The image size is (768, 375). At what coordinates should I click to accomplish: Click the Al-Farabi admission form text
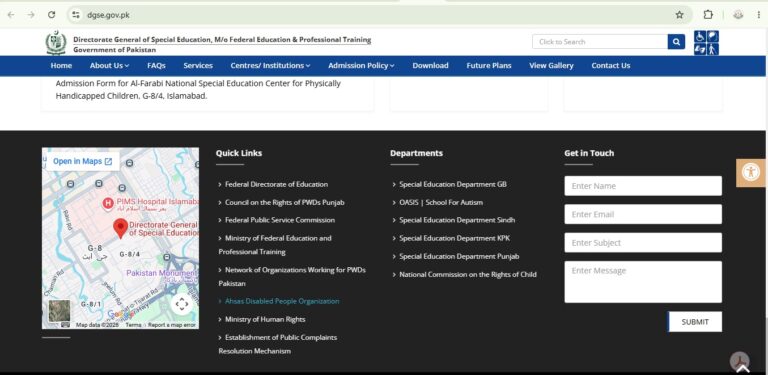(198, 90)
